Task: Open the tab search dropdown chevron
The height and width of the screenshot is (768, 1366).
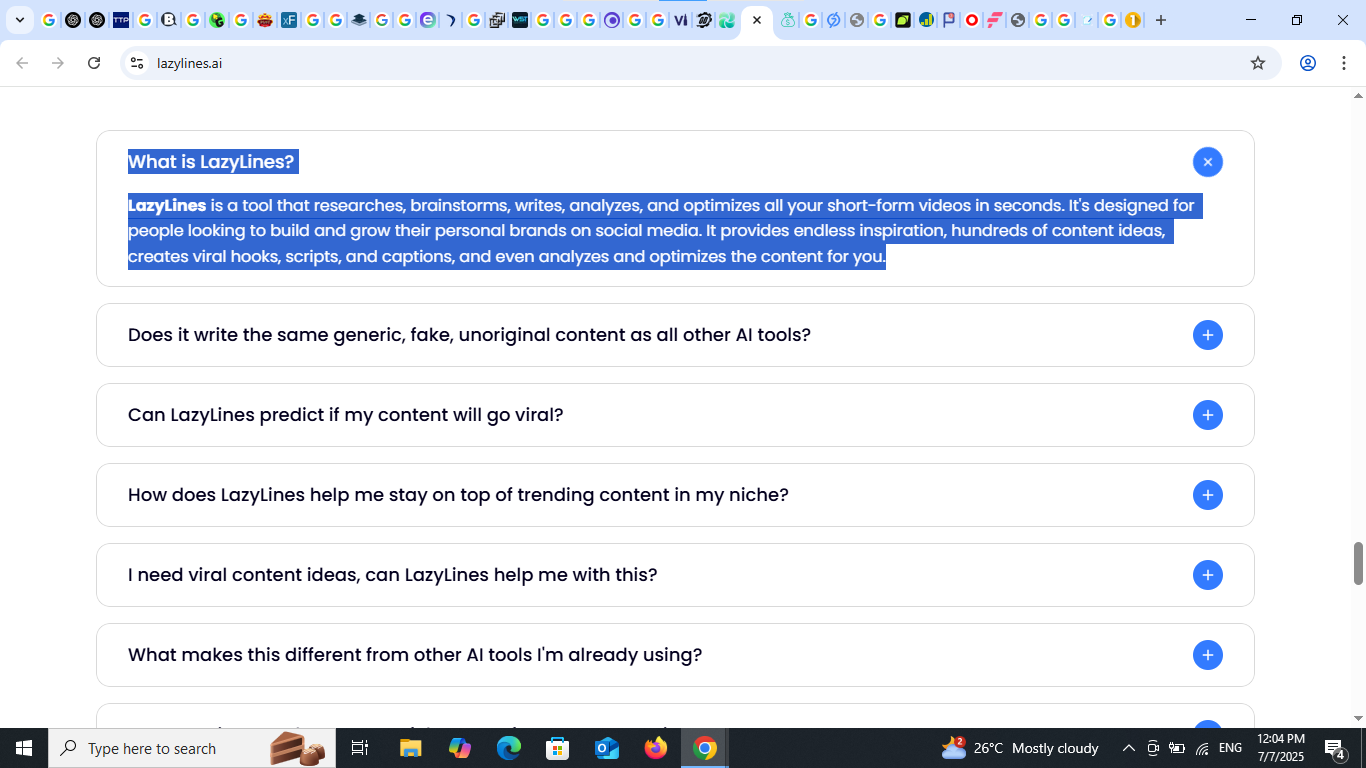Action: (x=19, y=20)
